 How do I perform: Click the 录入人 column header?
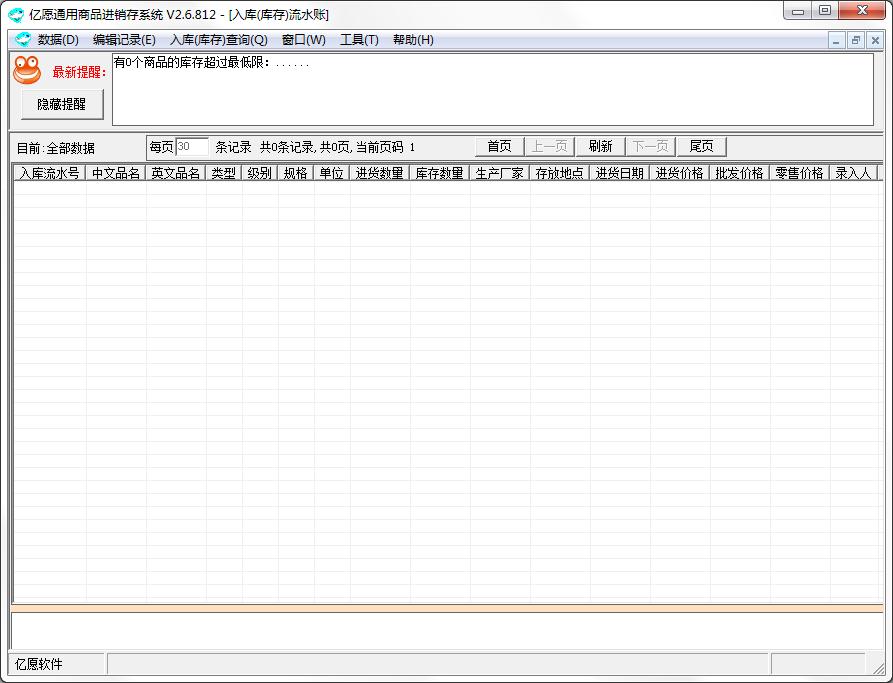coord(853,173)
